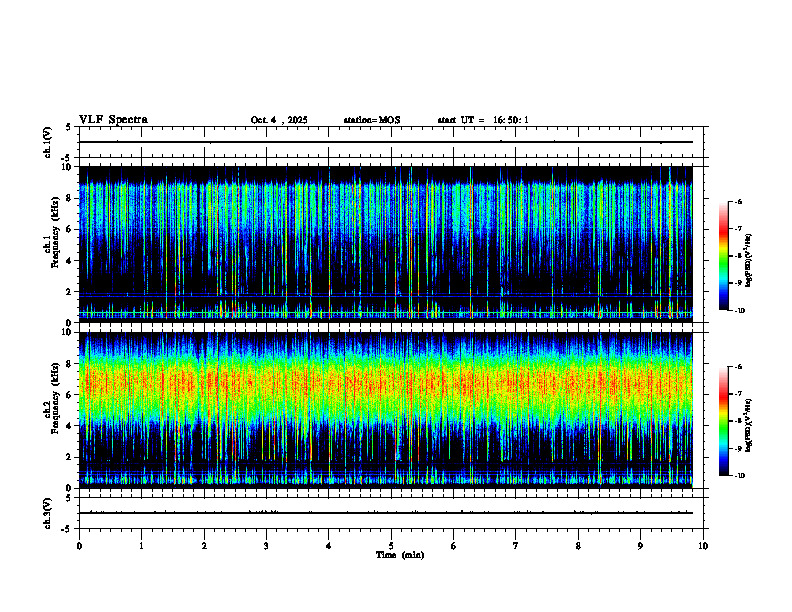Click the "VLF Spectra" title text
This screenshot has width=792, height=612.
(113, 120)
